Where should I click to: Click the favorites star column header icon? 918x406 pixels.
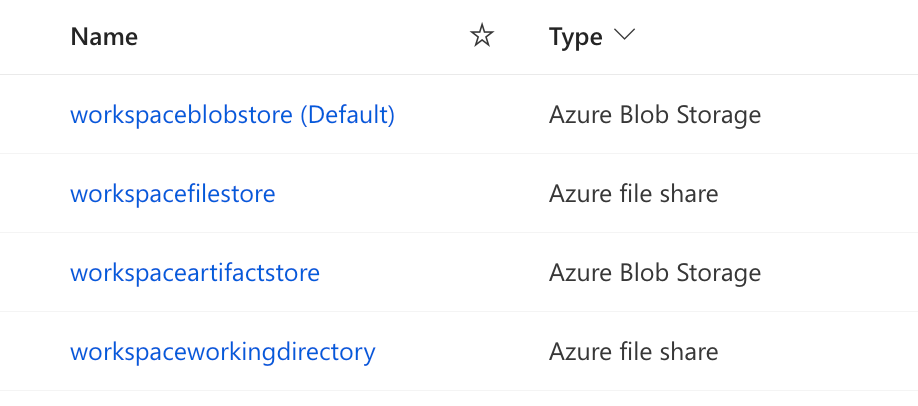click(482, 37)
